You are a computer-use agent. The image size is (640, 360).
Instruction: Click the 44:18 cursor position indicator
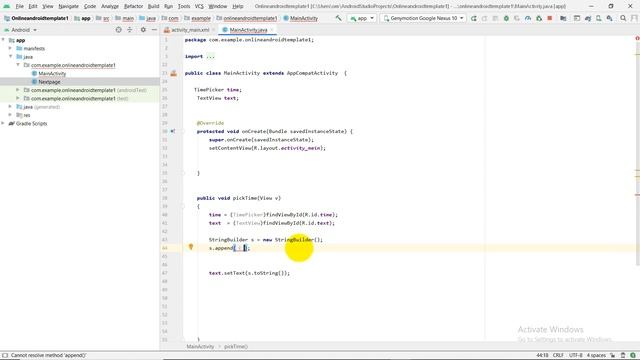pos(542,356)
